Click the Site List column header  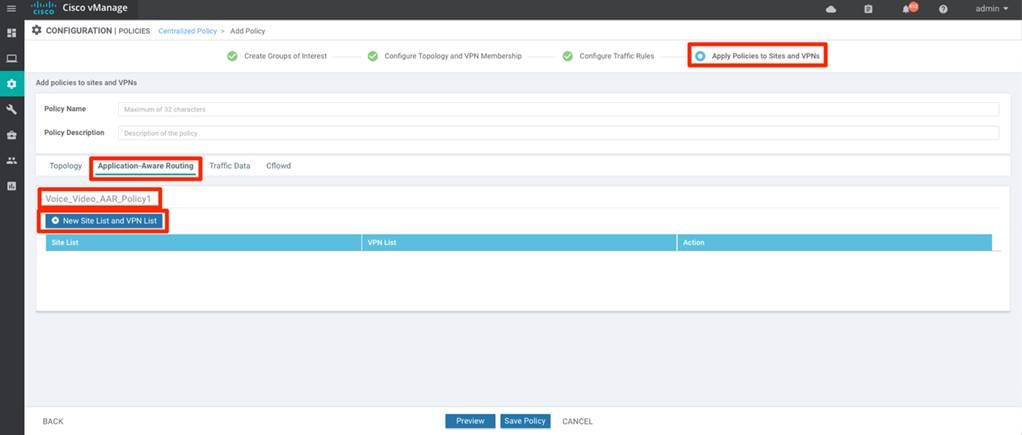click(203, 243)
